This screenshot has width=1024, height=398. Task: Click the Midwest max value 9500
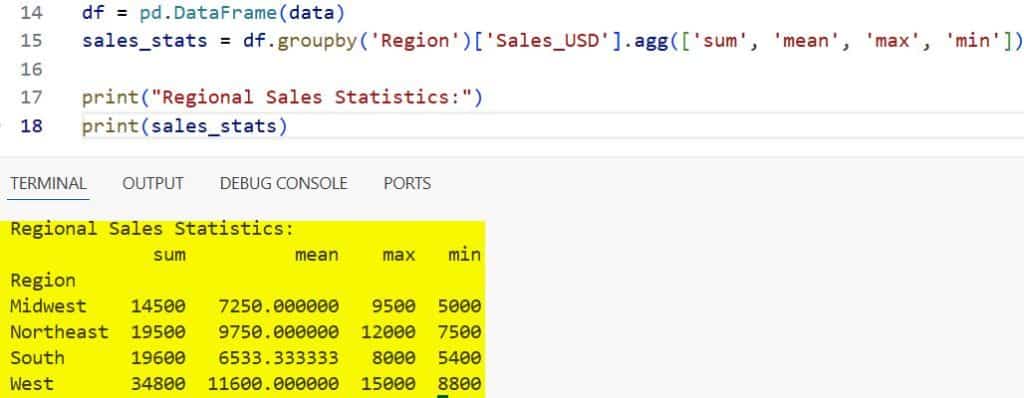394,307
